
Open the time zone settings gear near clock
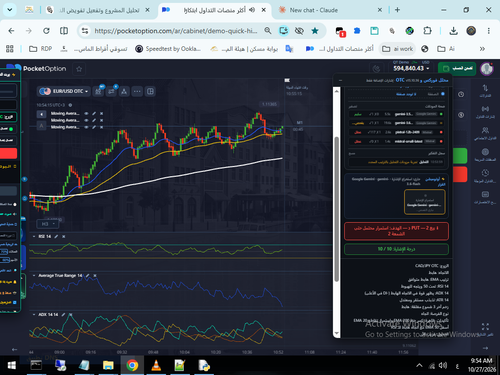click(x=70, y=105)
